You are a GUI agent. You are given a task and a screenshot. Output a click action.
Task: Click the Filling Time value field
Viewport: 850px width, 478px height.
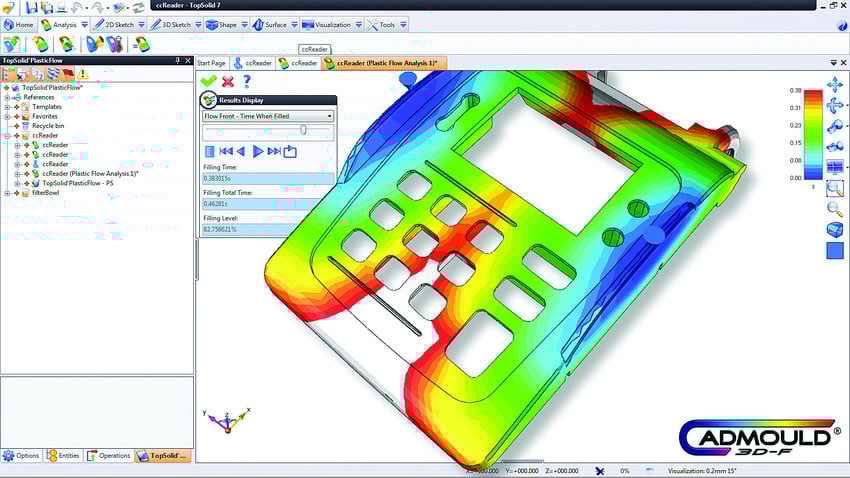point(268,178)
